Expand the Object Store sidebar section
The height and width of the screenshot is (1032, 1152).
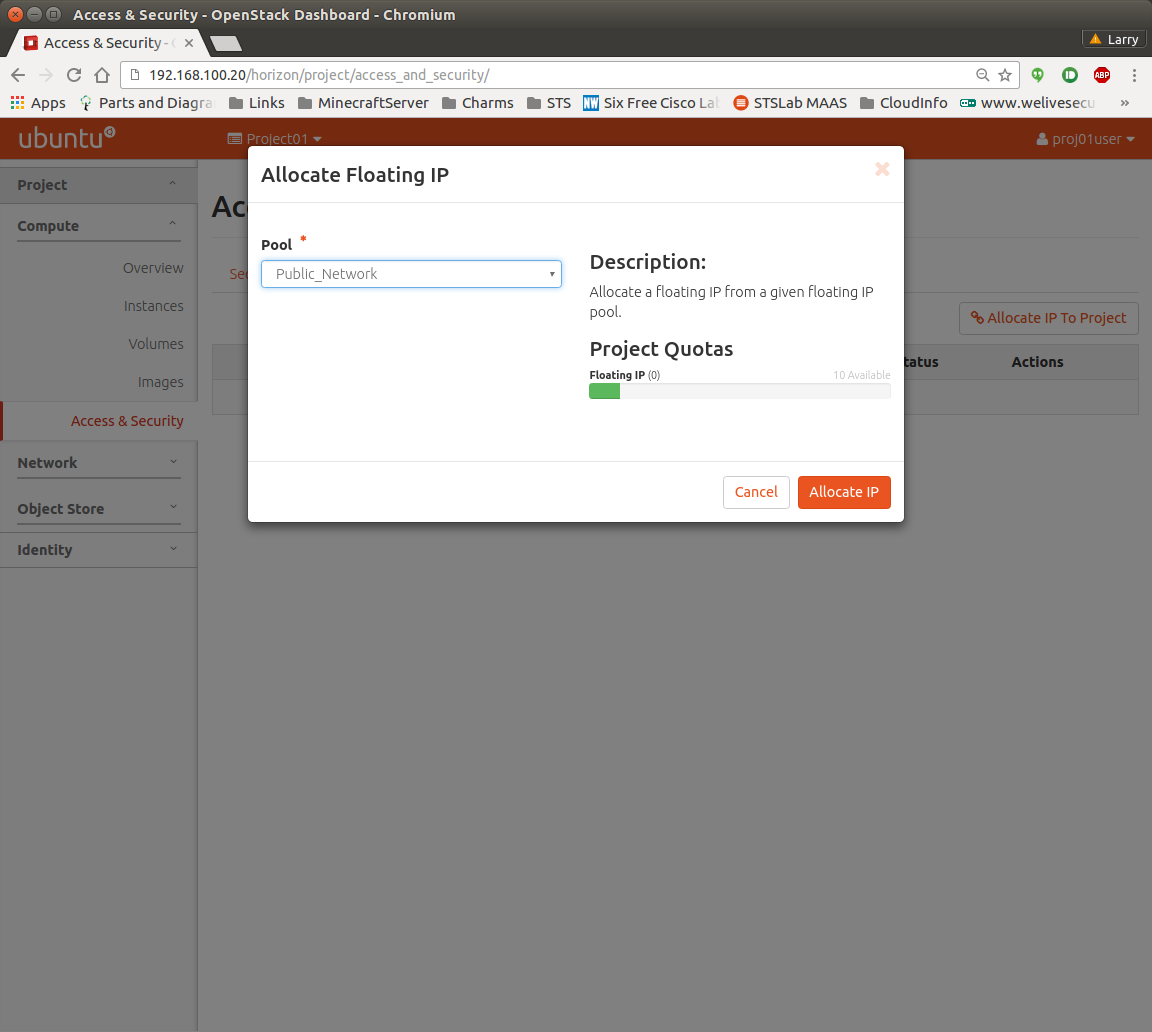98,509
